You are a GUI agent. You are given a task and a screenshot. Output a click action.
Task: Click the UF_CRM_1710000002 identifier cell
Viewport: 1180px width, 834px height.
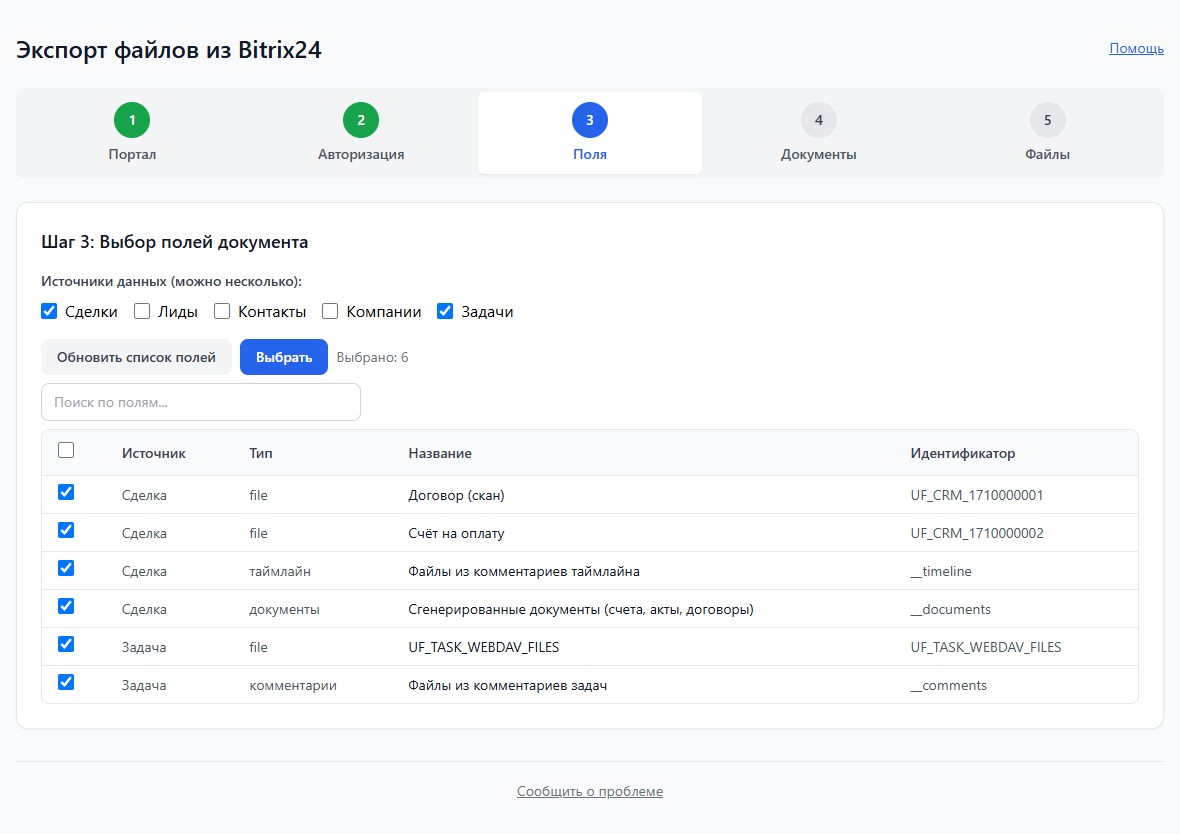[977, 533]
